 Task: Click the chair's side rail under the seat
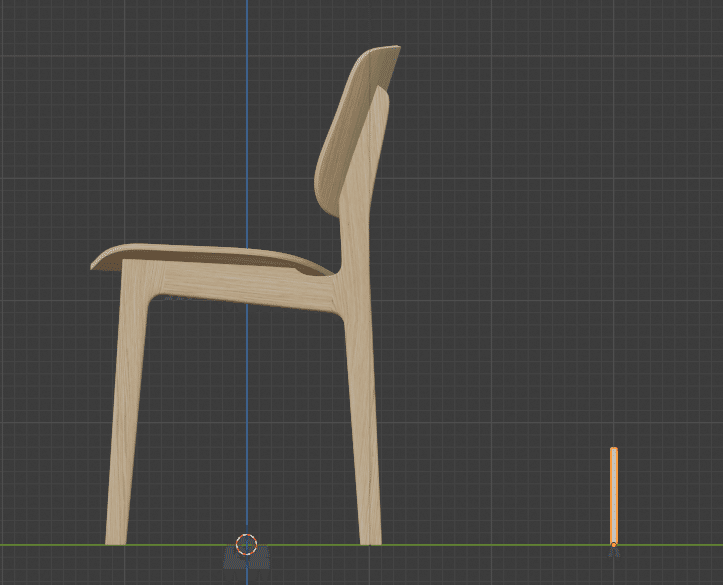[x=249, y=286]
